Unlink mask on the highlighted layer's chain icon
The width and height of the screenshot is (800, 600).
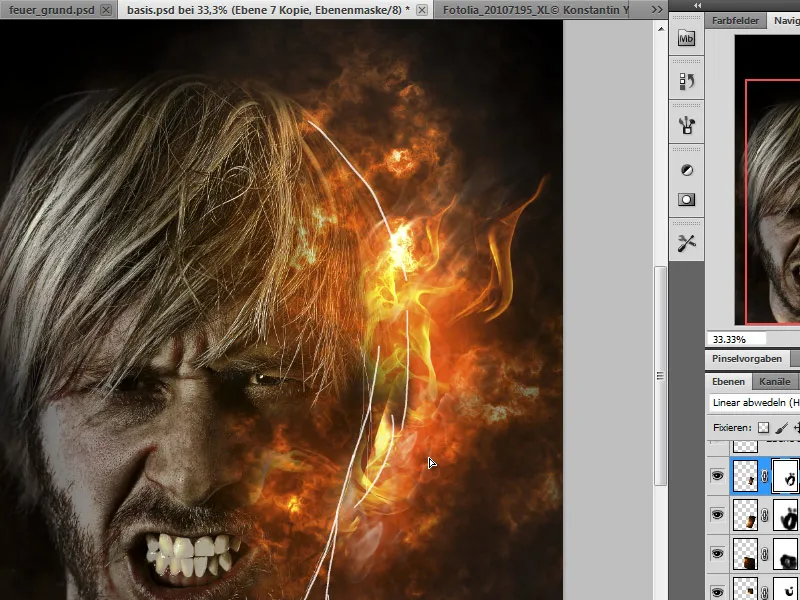pos(765,476)
